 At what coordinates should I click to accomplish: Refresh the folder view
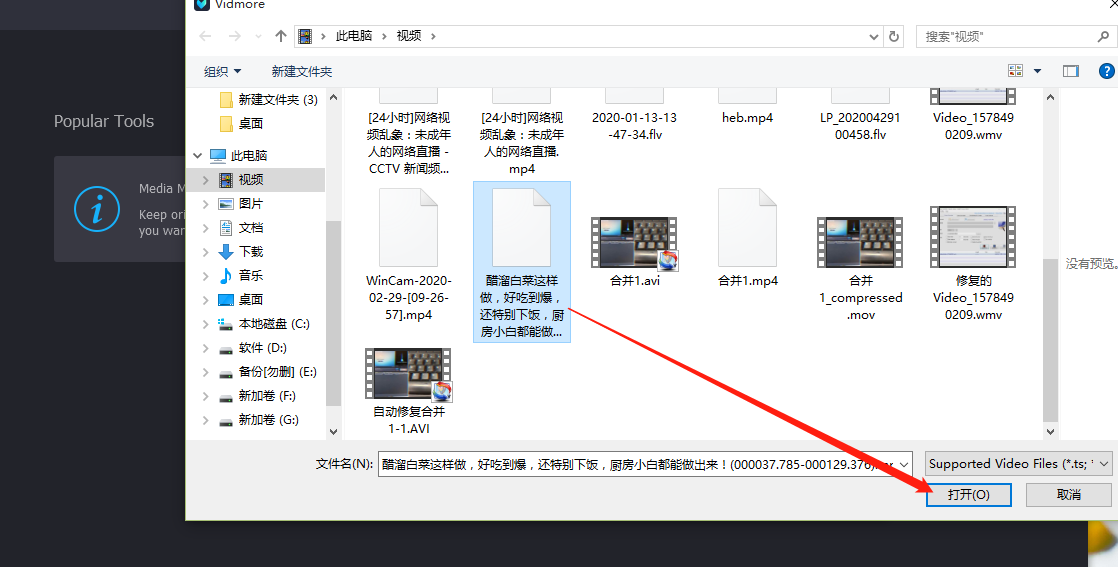[x=893, y=36]
